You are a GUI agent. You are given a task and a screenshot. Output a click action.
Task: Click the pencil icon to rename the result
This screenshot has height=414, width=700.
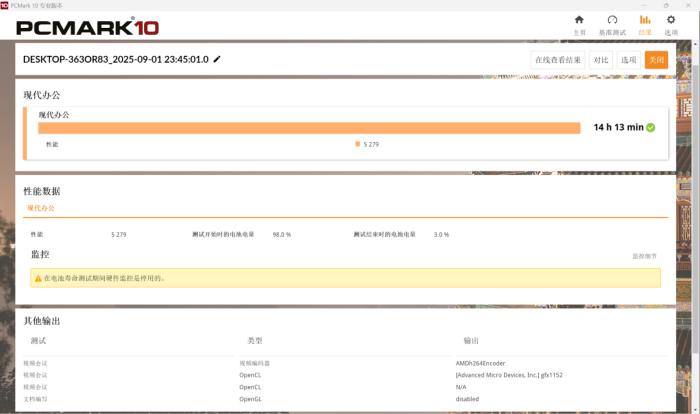[217, 59]
